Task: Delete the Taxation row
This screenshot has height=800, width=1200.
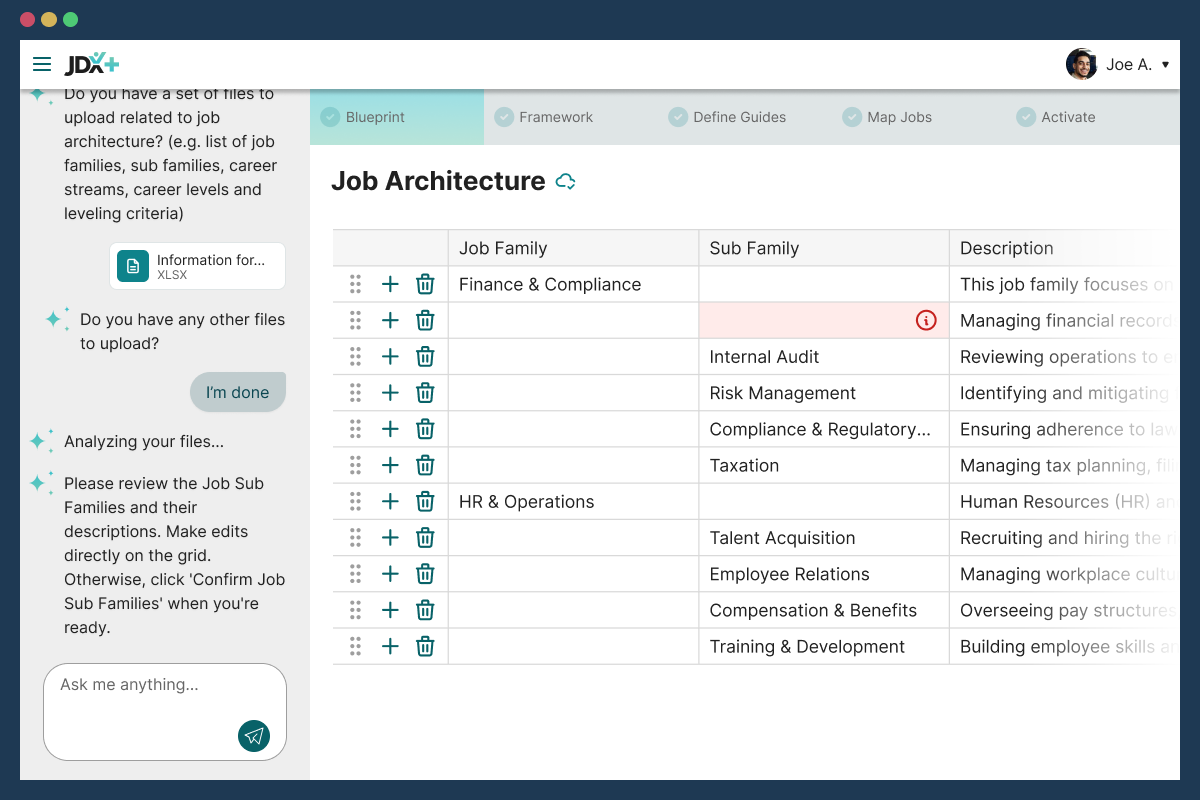Action: 425,465
